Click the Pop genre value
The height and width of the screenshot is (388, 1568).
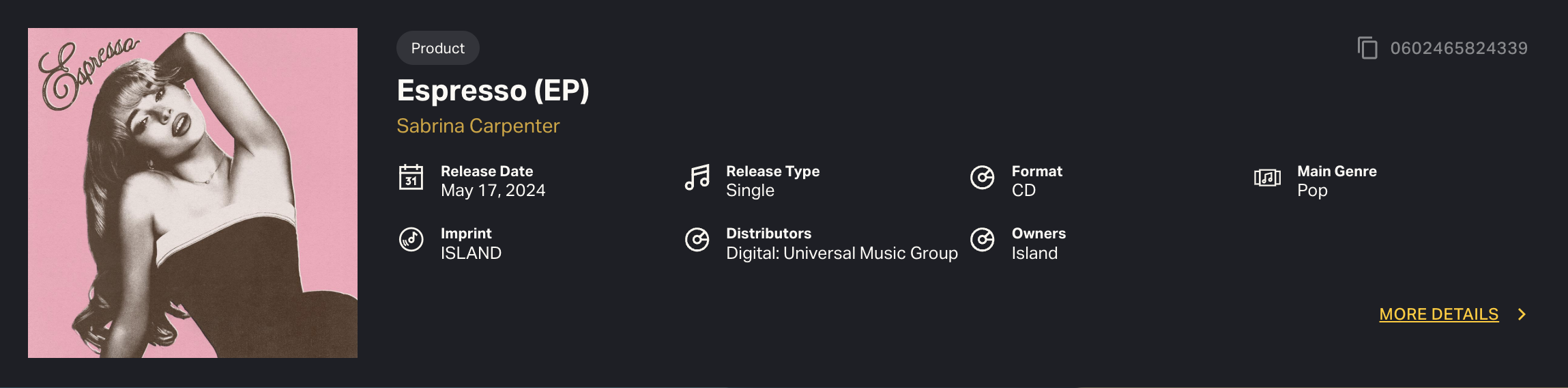point(1312,191)
